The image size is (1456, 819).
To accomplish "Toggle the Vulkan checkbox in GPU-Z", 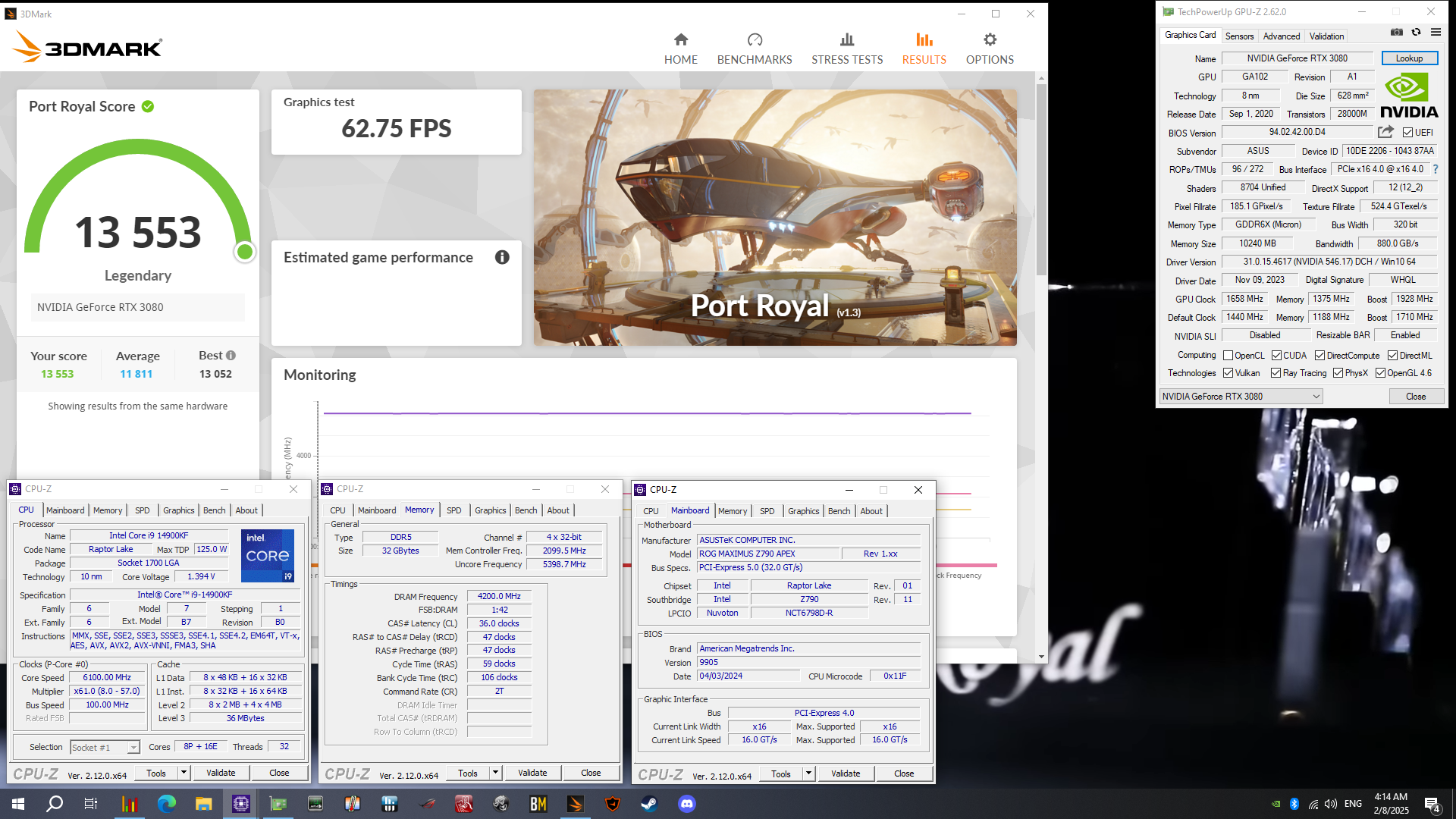I will click(1228, 373).
